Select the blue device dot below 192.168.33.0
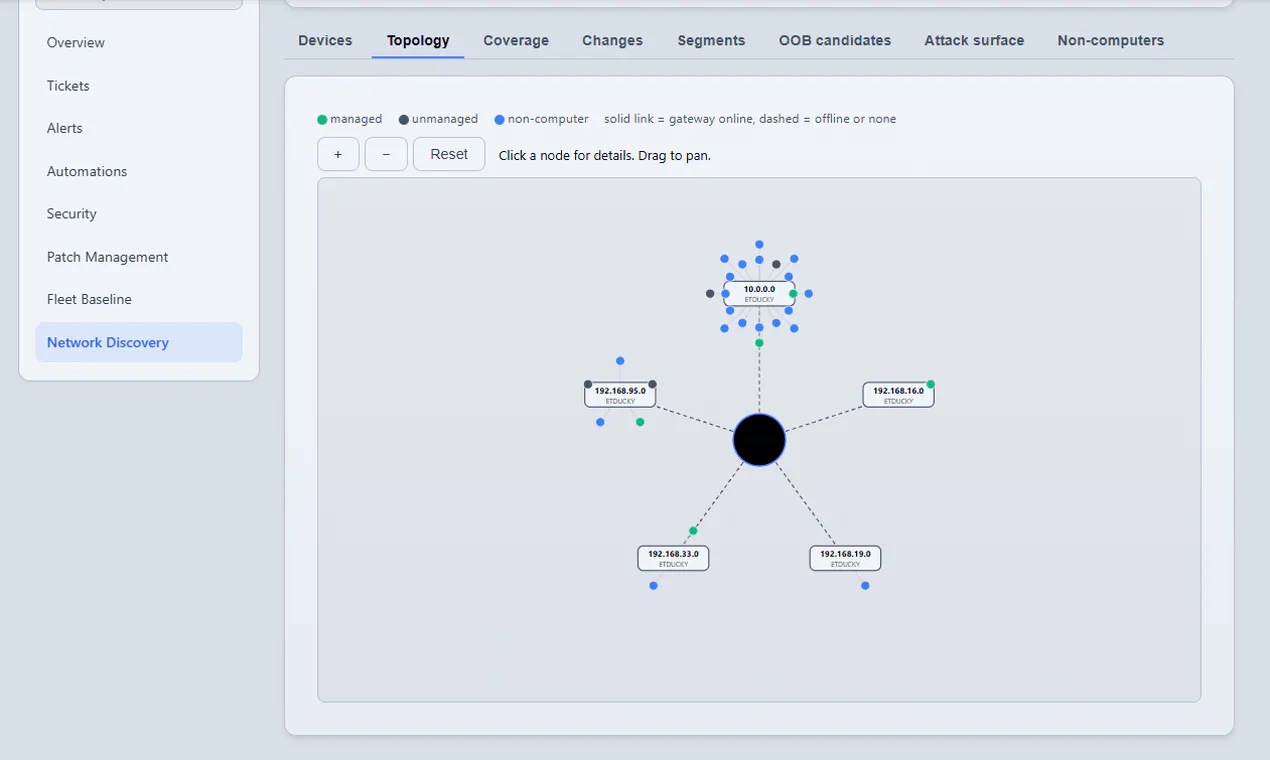The height and width of the screenshot is (760, 1270). pyautogui.click(x=653, y=586)
